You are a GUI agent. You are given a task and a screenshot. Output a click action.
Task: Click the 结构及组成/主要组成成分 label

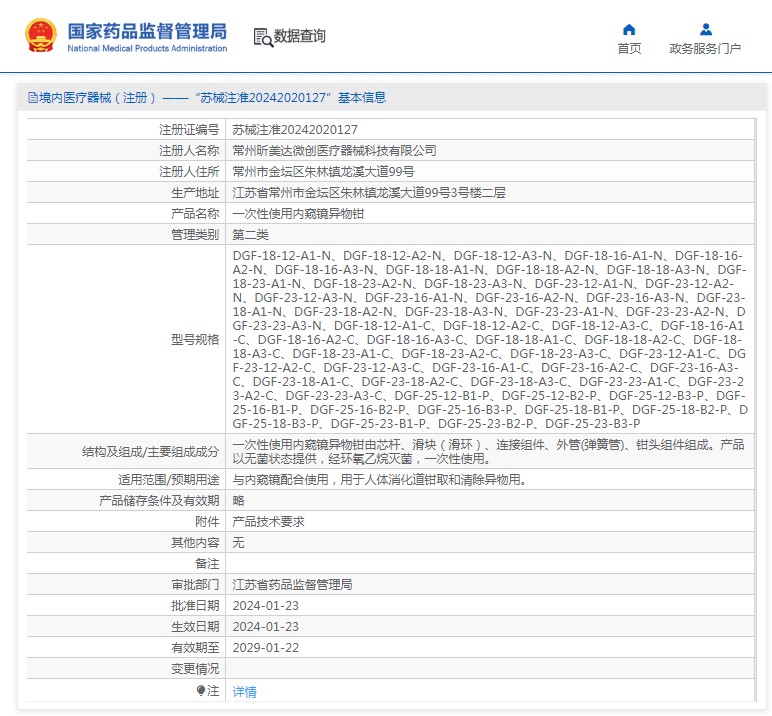[x=151, y=452]
